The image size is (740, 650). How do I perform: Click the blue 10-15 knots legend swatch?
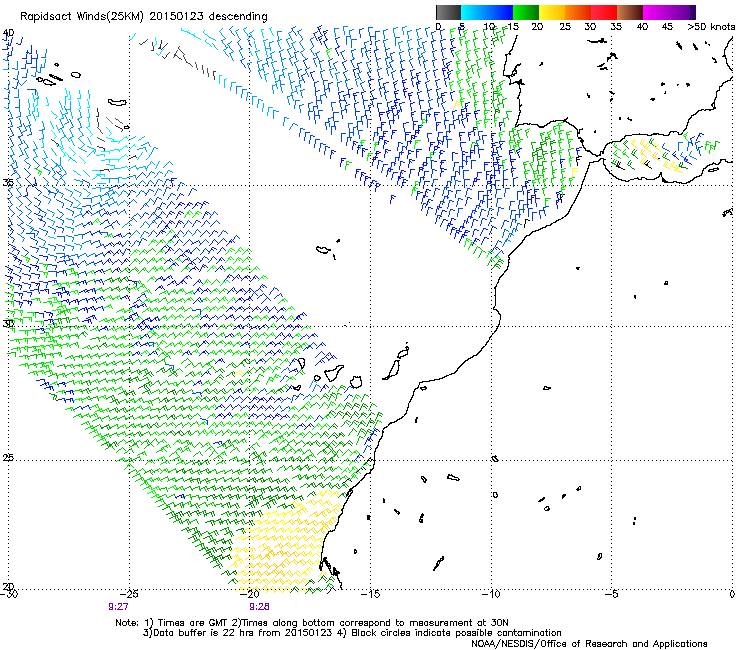500,12
